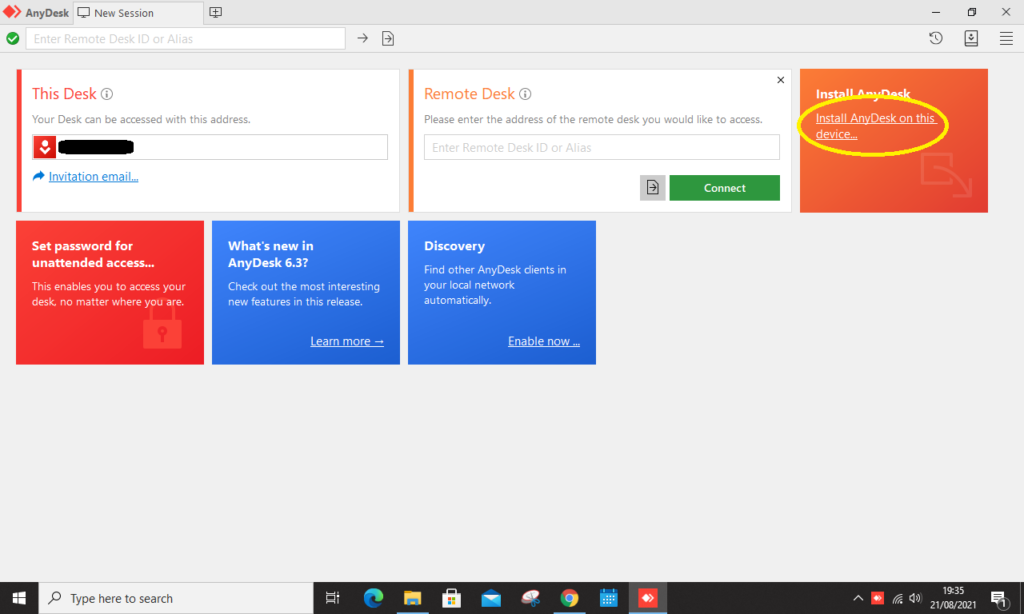This screenshot has height=614, width=1024.
Task: Open the session history clock icon
Action: click(936, 39)
